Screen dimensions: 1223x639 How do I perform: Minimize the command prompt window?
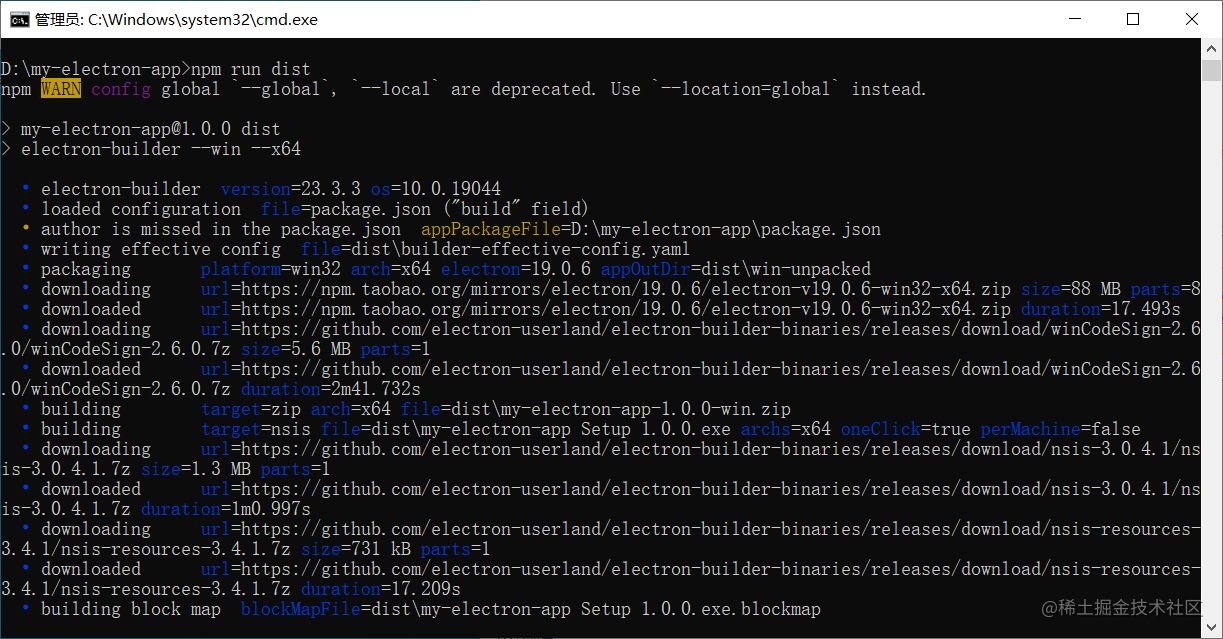pos(1075,19)
